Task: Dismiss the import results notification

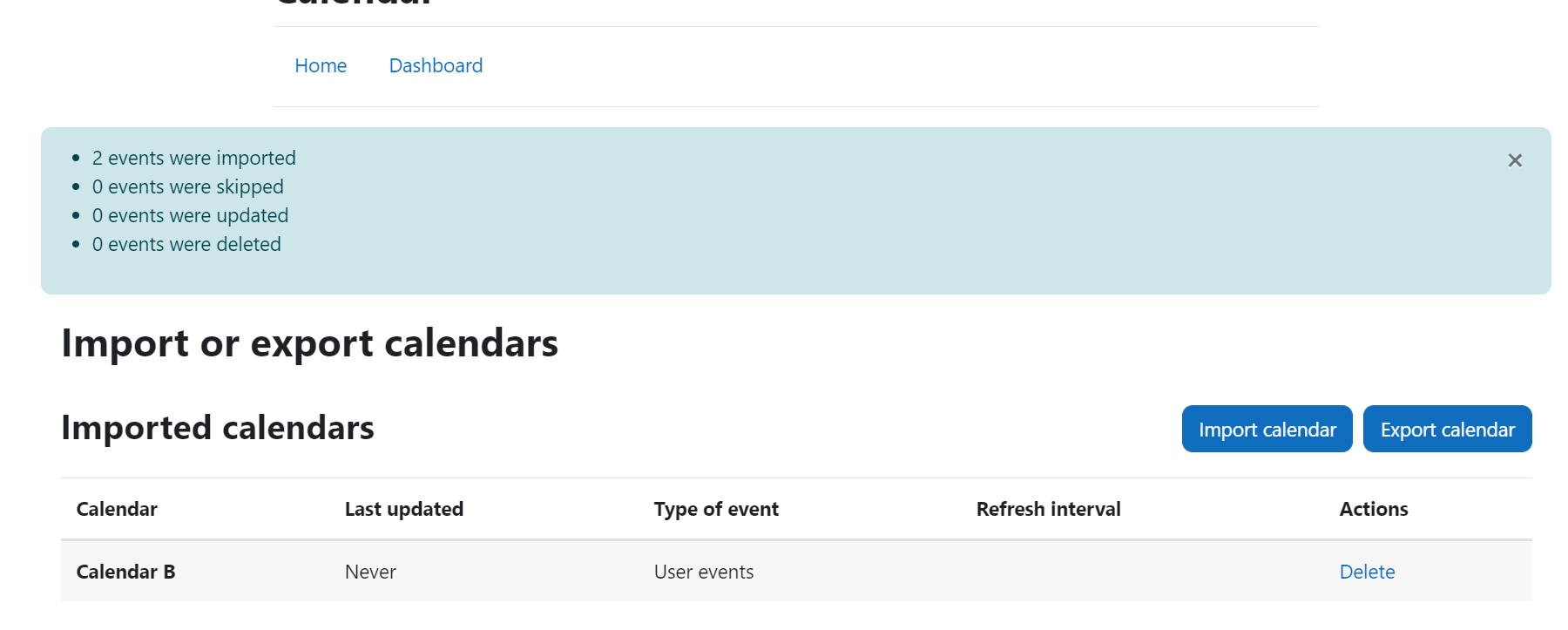Action: coord(1515,160)
